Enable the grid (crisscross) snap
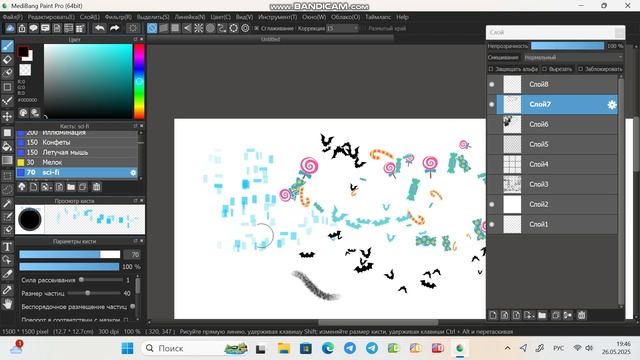 175,28
